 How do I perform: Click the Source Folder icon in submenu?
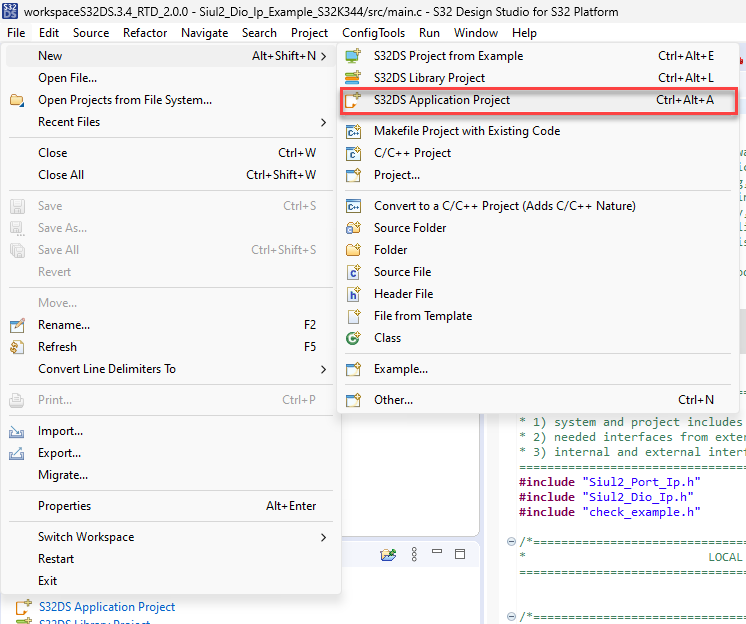(x=352, y=228)
